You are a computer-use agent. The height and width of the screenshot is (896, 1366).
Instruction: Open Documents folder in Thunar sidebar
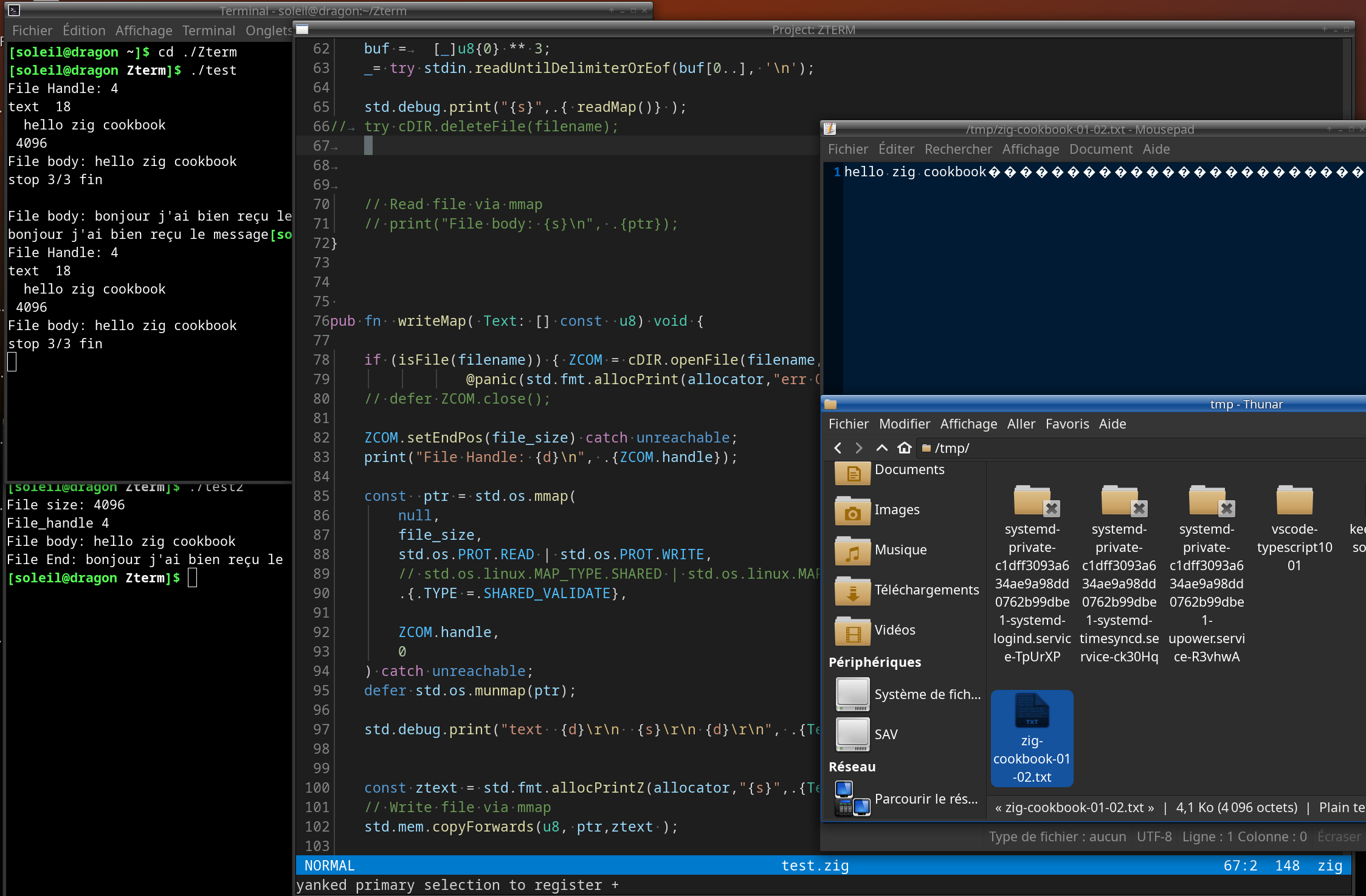tap(890, 470)
